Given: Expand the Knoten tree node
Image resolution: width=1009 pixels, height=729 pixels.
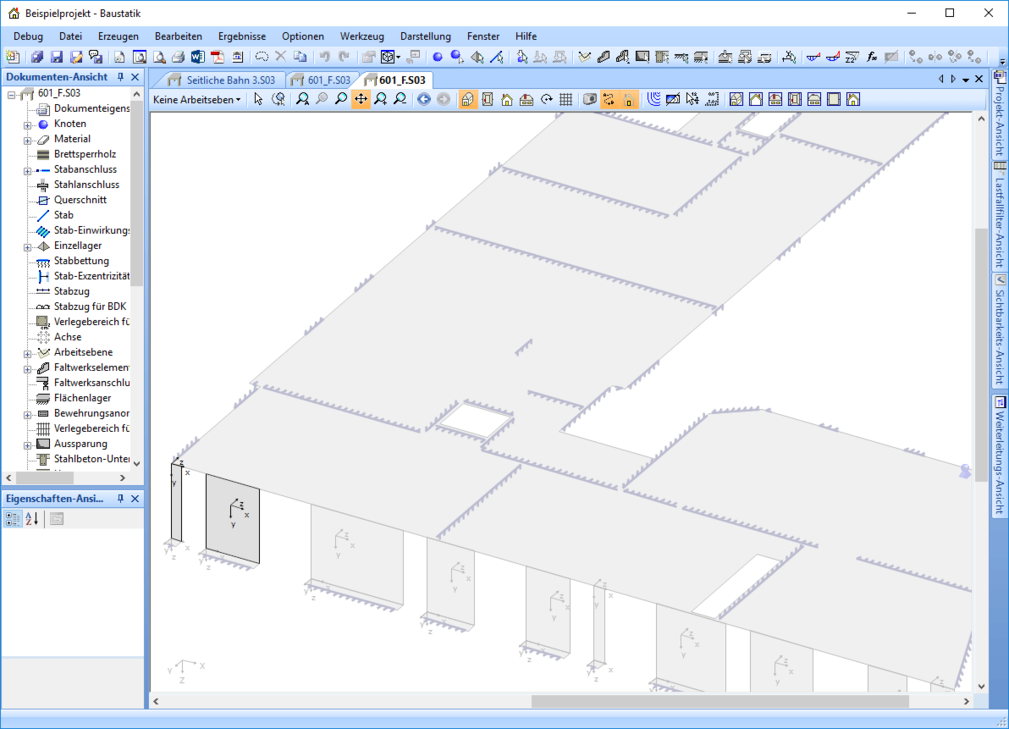Looking at the screenshot, I should (28, 124).
